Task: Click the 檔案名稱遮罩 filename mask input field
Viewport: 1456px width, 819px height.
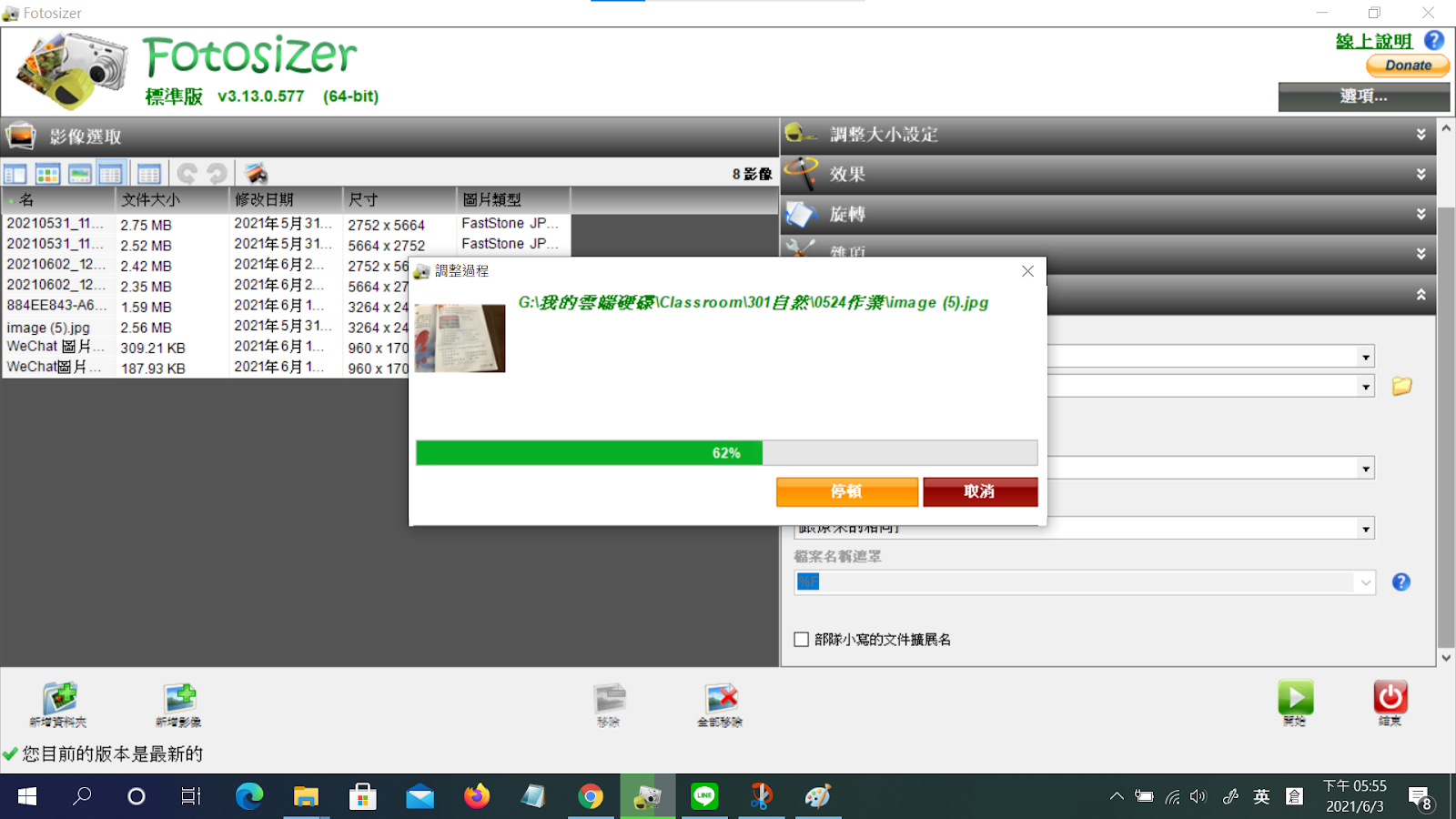Action: [x=1075, y=582]
